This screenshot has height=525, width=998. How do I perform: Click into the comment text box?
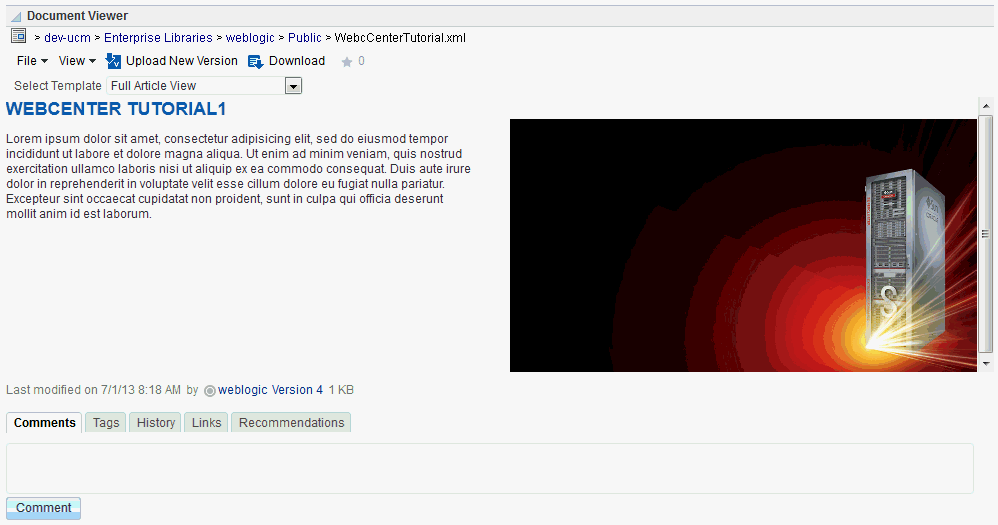pyautogui.click(x=490, y=468)
